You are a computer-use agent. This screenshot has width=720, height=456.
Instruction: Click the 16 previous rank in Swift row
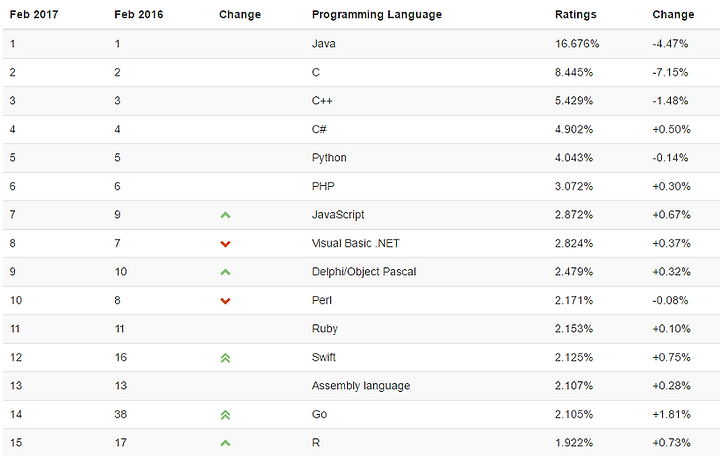[x=121, y=357]
